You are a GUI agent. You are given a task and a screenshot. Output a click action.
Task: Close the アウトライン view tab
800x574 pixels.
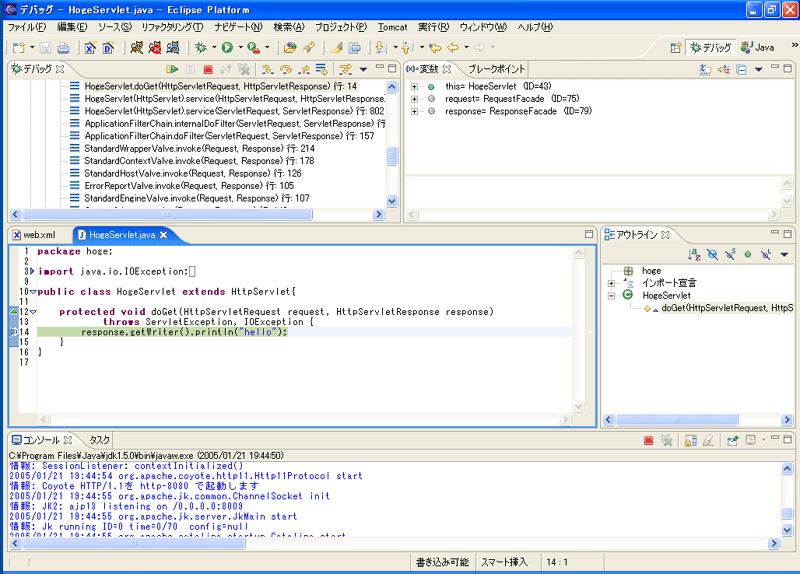tap(665, 235)
